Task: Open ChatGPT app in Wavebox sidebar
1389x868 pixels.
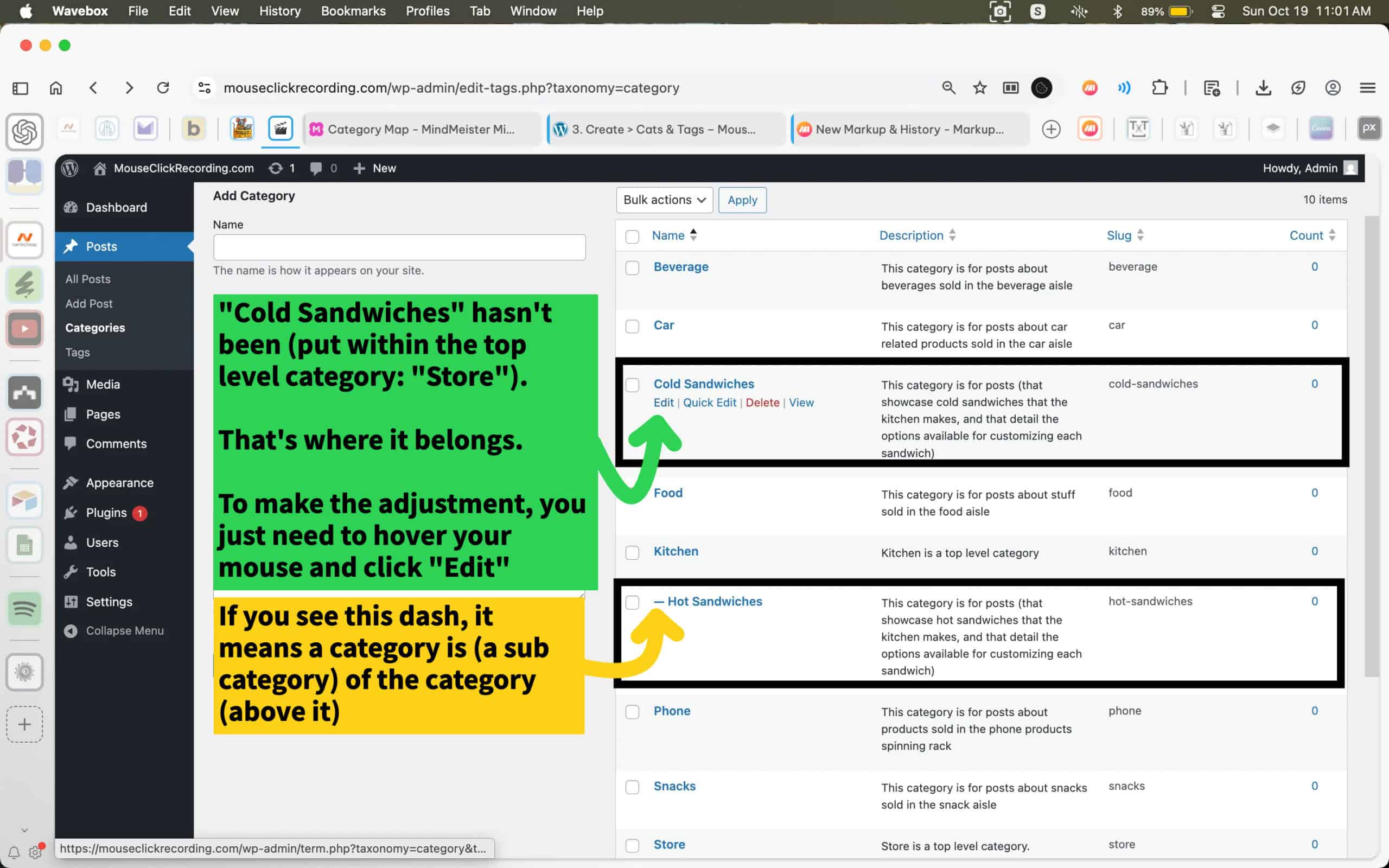Action: click(24, 131)
